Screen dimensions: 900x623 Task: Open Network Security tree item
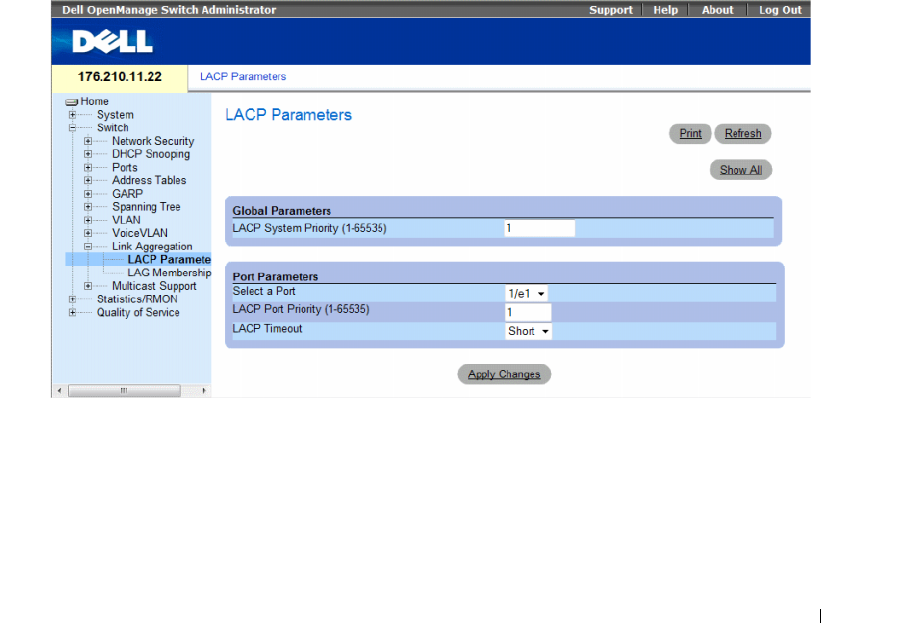click(x=153, y=141)
